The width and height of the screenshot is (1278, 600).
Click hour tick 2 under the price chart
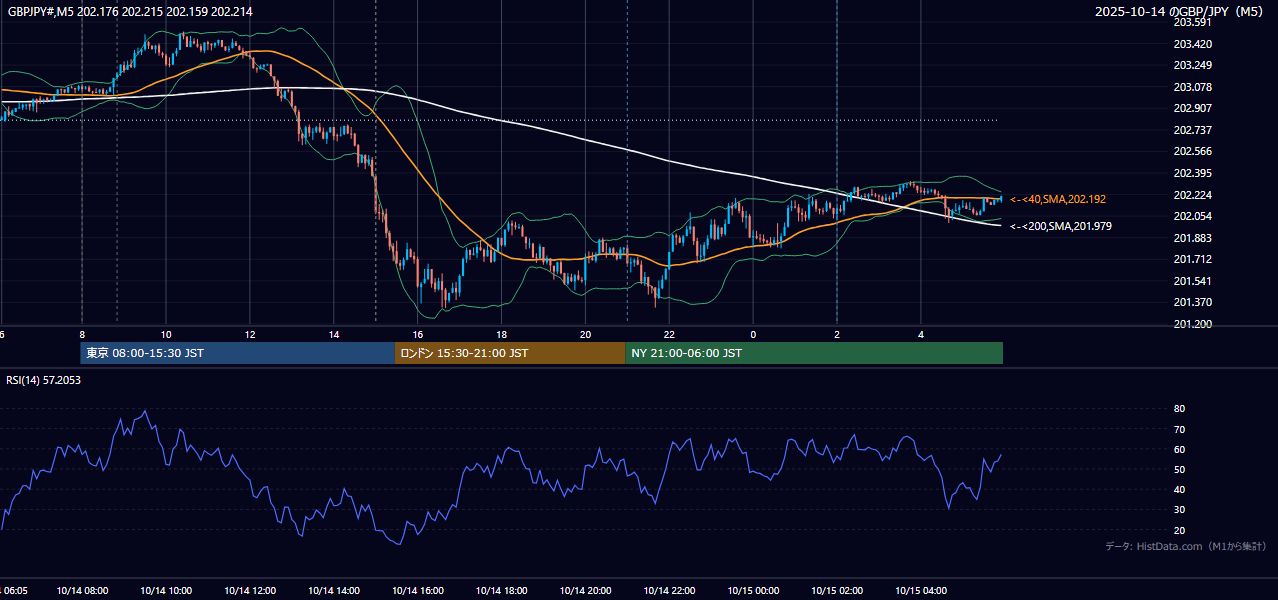(837, 334)
